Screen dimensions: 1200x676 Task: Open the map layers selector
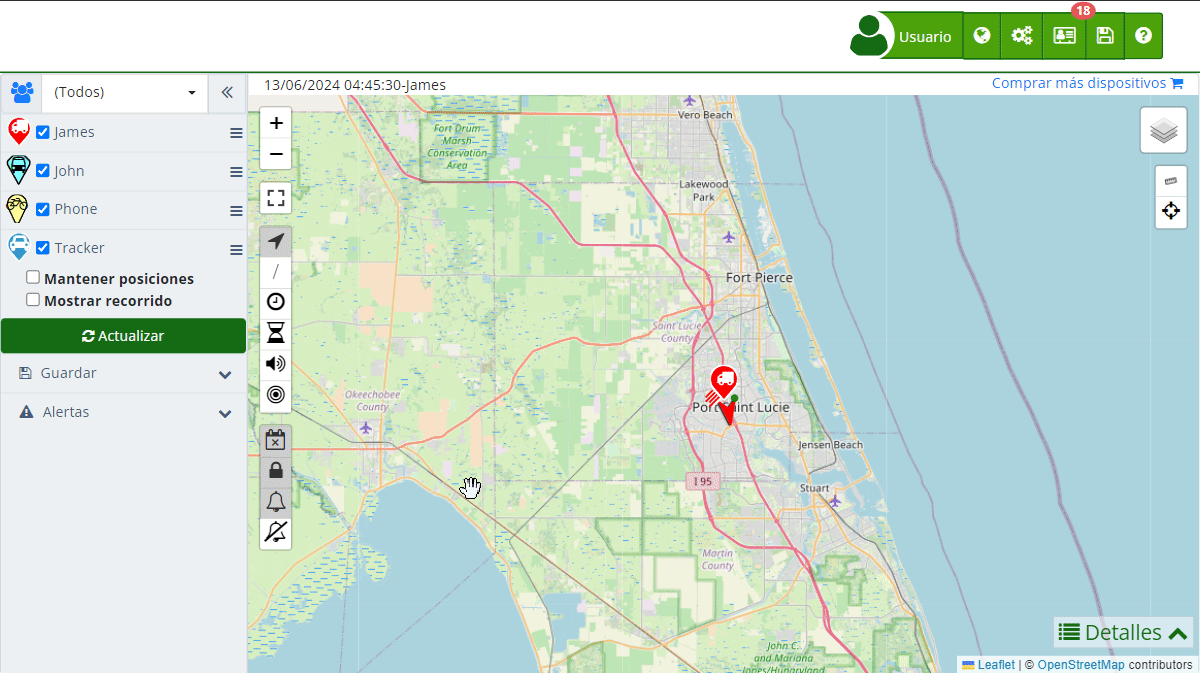pyautogui.click(x=1163, y=131)
